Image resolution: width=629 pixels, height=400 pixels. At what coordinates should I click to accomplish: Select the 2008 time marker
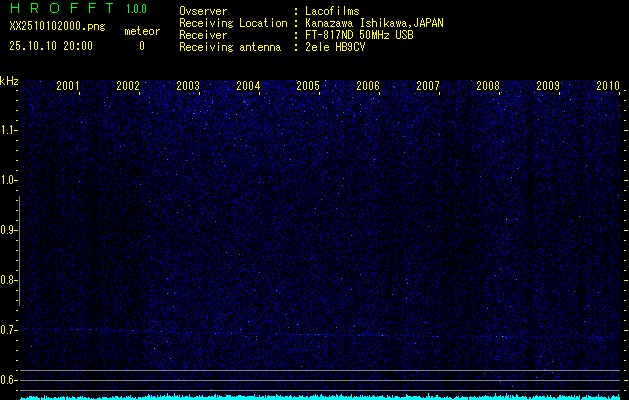[488, 86]
